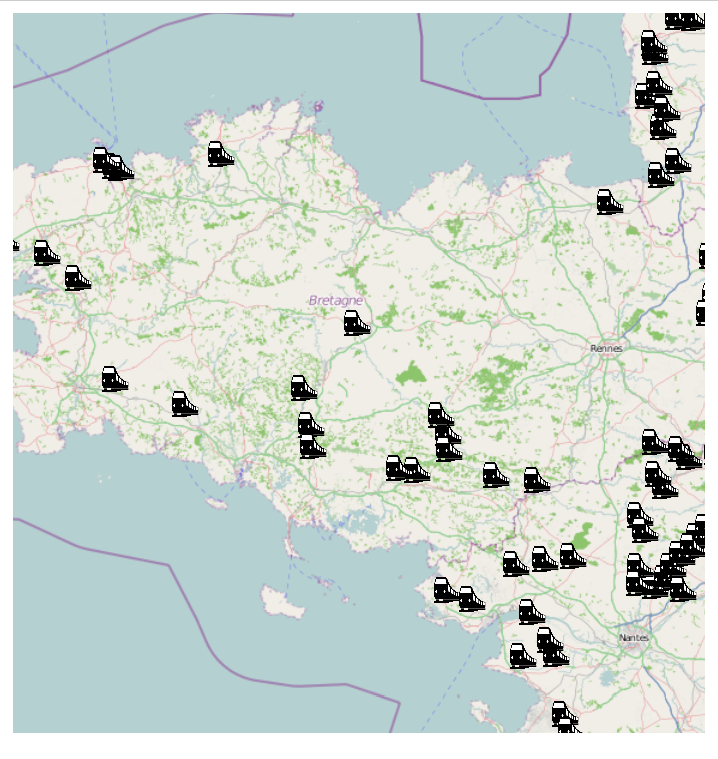Click the isolated train marker nearest the far southwestern coast
The width and height of the screenshot is (718, 759).
click(115, 379)
